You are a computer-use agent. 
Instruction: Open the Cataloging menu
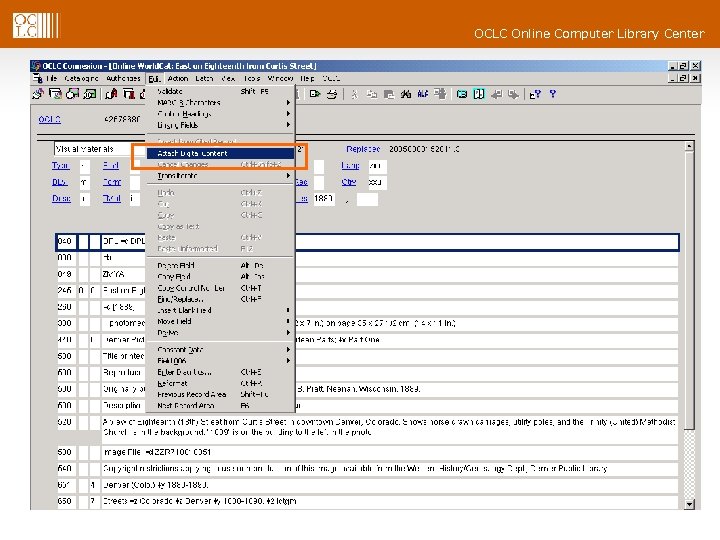click(x=81, y=78)
